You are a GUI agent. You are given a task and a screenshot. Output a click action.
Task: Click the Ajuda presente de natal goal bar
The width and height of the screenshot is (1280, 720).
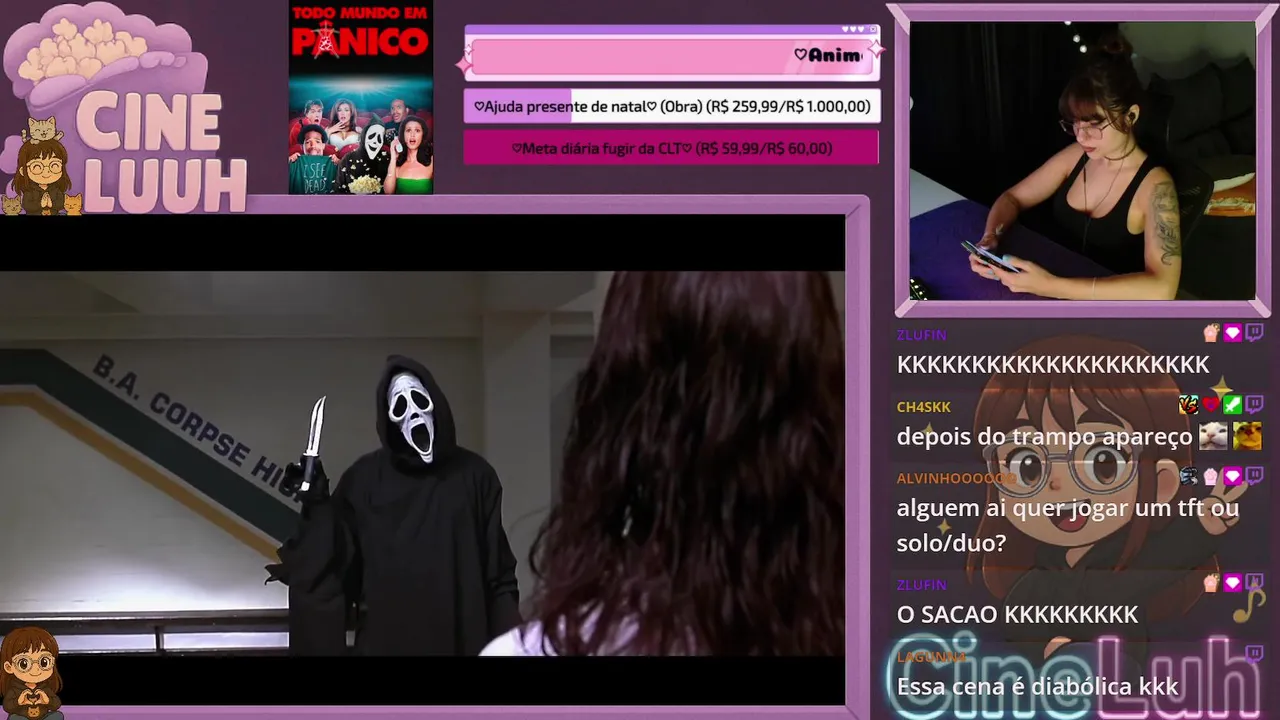point(672,106)
